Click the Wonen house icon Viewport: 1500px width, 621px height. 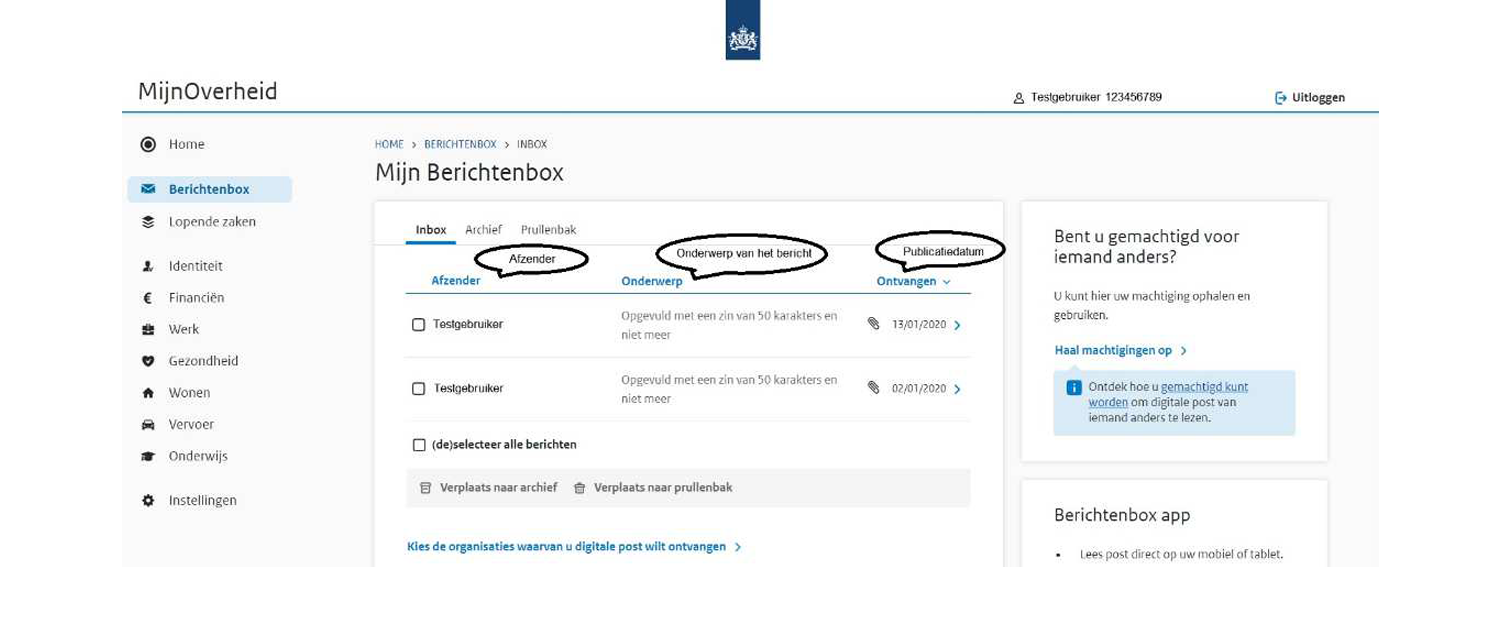click(148, 393)
